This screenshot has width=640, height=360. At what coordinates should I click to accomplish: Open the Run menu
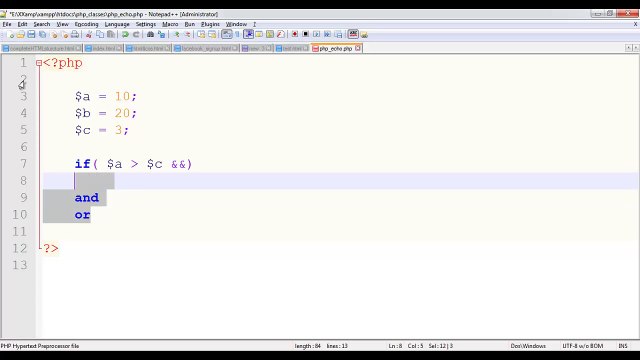coord(190,24)
